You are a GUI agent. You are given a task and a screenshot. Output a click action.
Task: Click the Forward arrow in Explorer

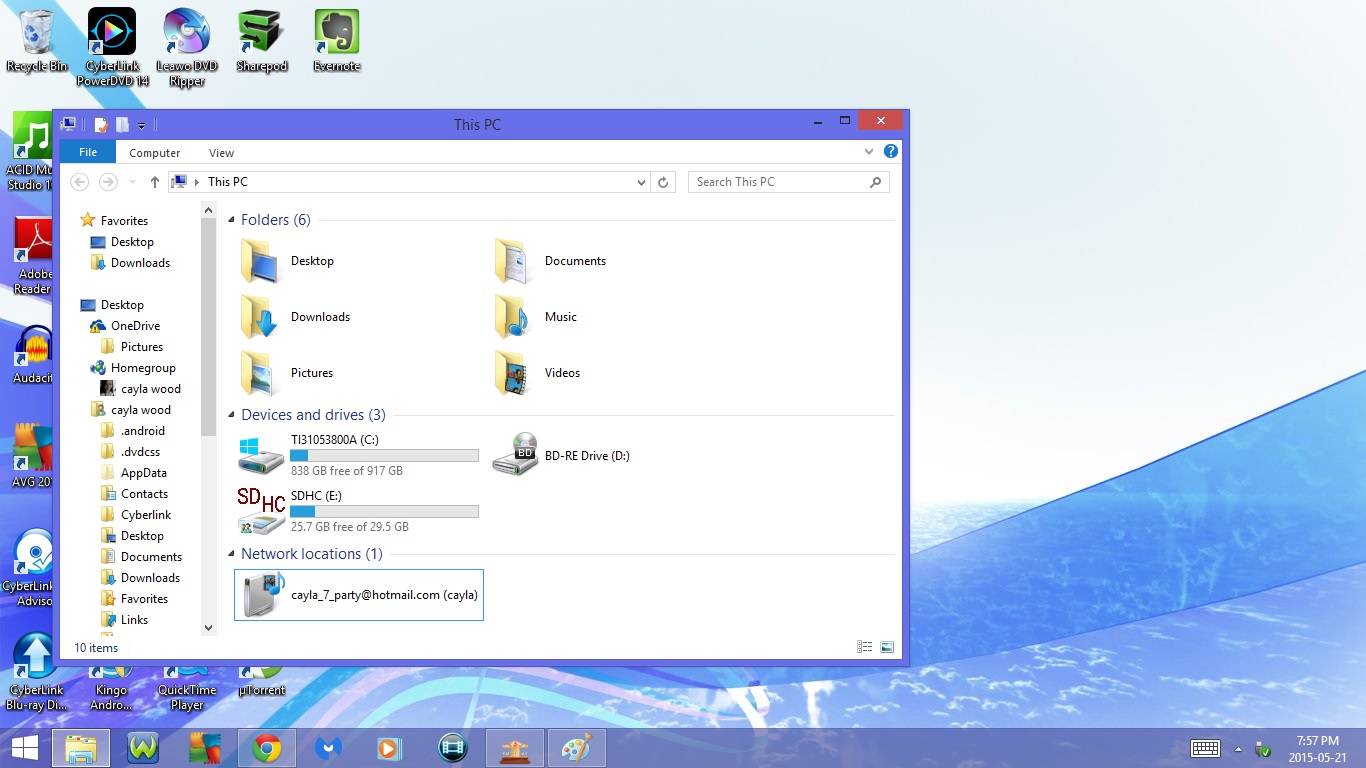[108, 182]
